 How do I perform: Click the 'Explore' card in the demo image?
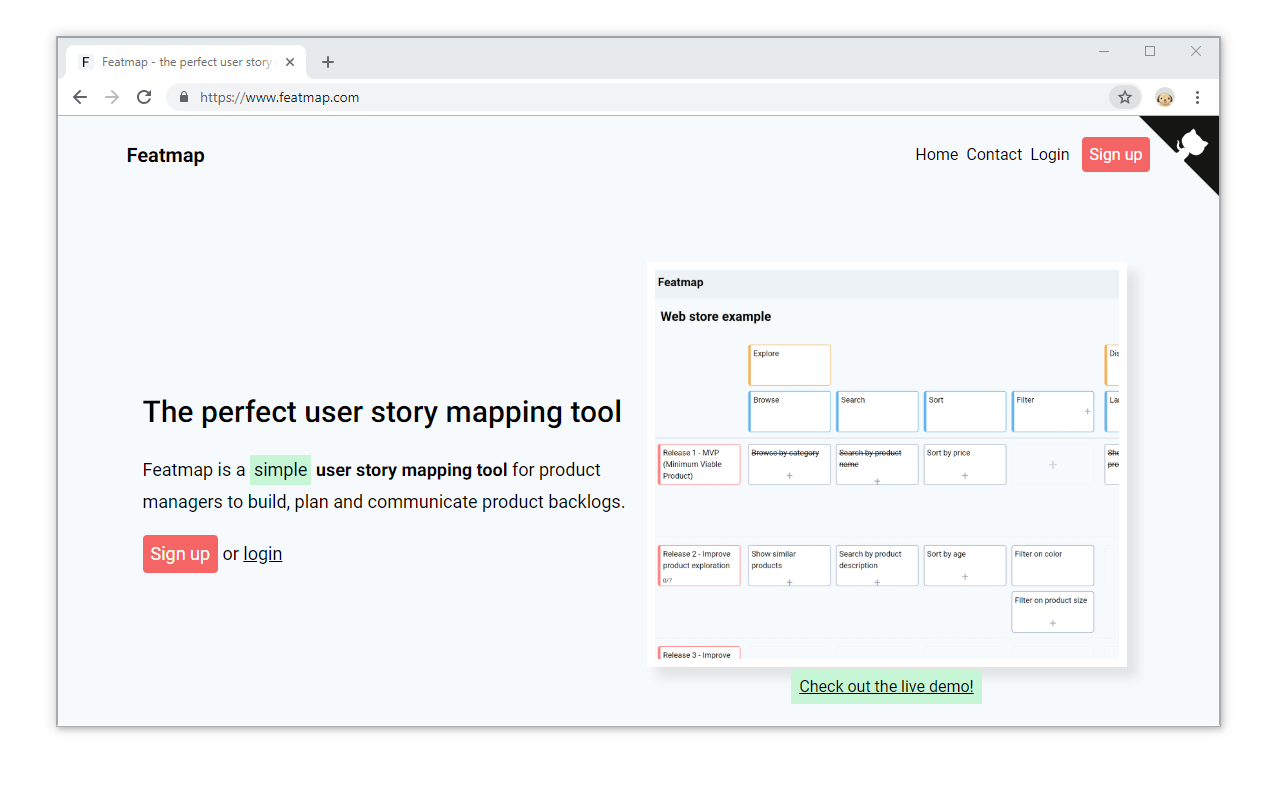click(x=789, y=365)
